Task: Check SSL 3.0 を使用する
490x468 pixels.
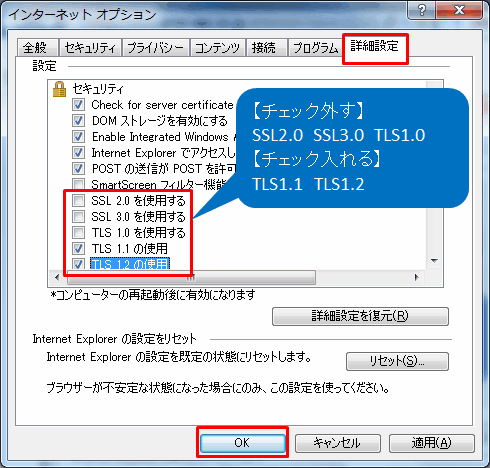Action: 78,217
